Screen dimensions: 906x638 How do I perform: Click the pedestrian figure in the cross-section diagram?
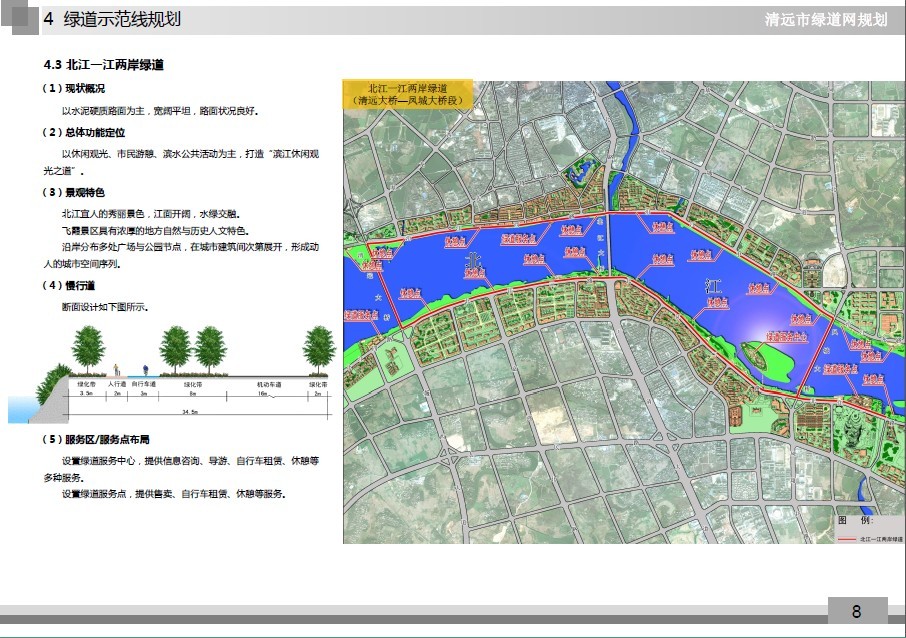[118, 369]
